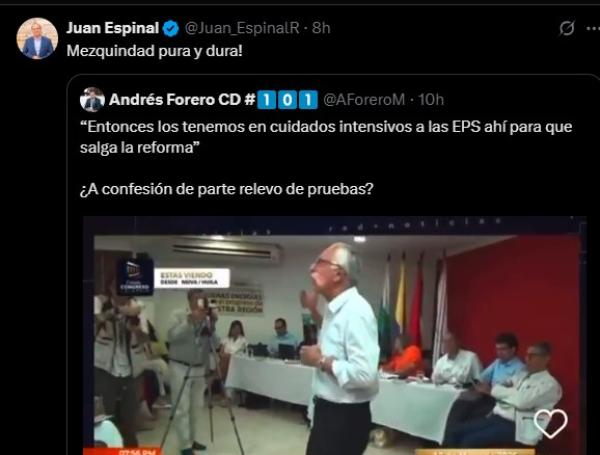Screen dimensions: 600x455
Task: Open the @AForeroM handle
Action: coord(364,99)
